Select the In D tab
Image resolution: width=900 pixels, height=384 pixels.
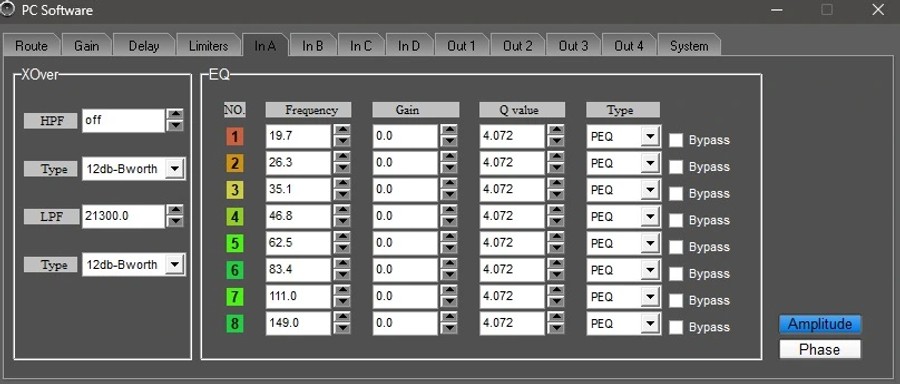click(409, 46)
